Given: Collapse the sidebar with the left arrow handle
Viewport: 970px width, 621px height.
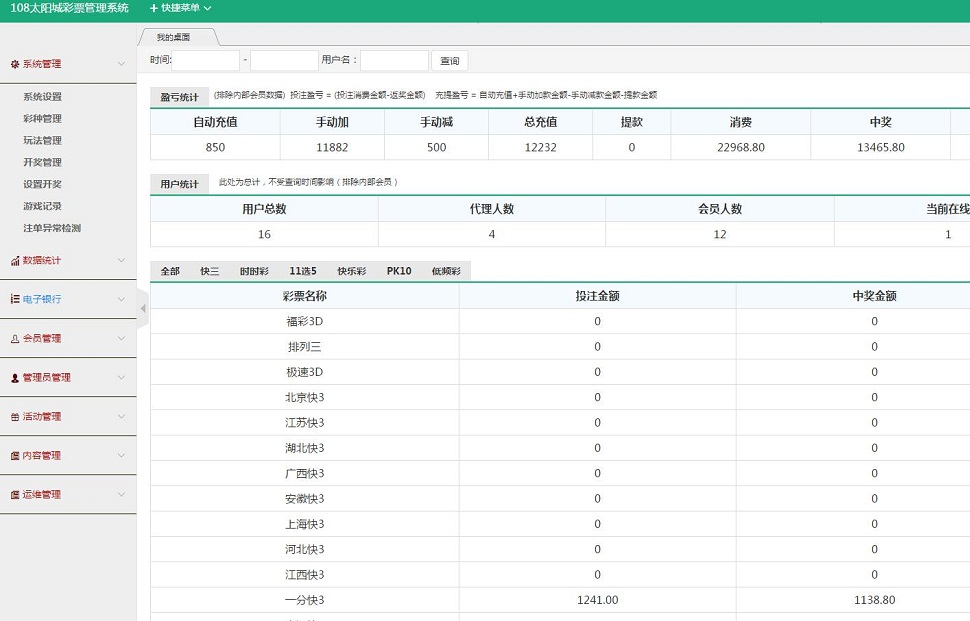Looking at the screenshot, I should click(x=142, y=308).
